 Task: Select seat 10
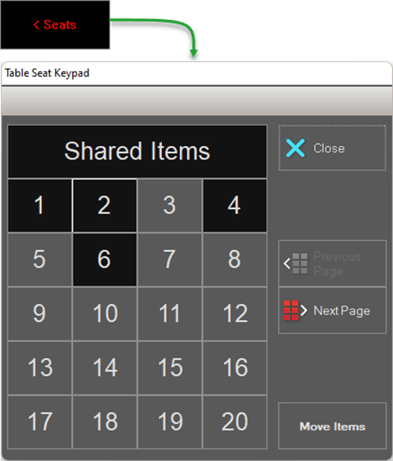click(x=104, y=314)
